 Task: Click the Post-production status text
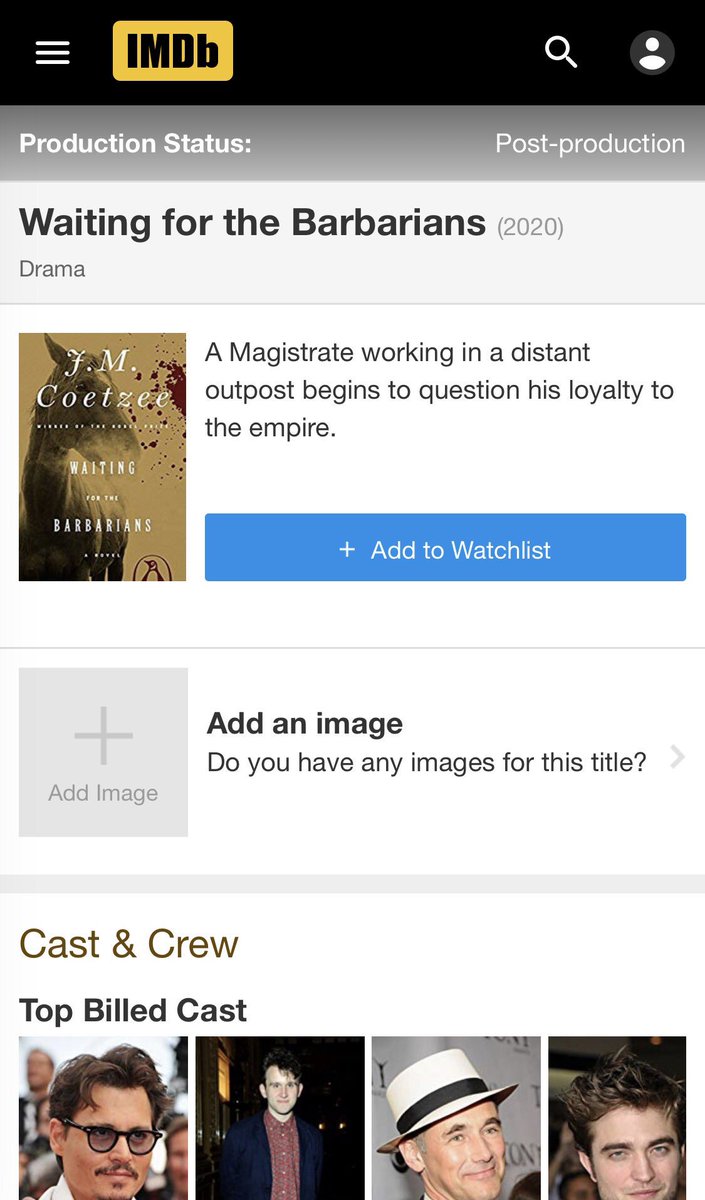tap(590, 143)
